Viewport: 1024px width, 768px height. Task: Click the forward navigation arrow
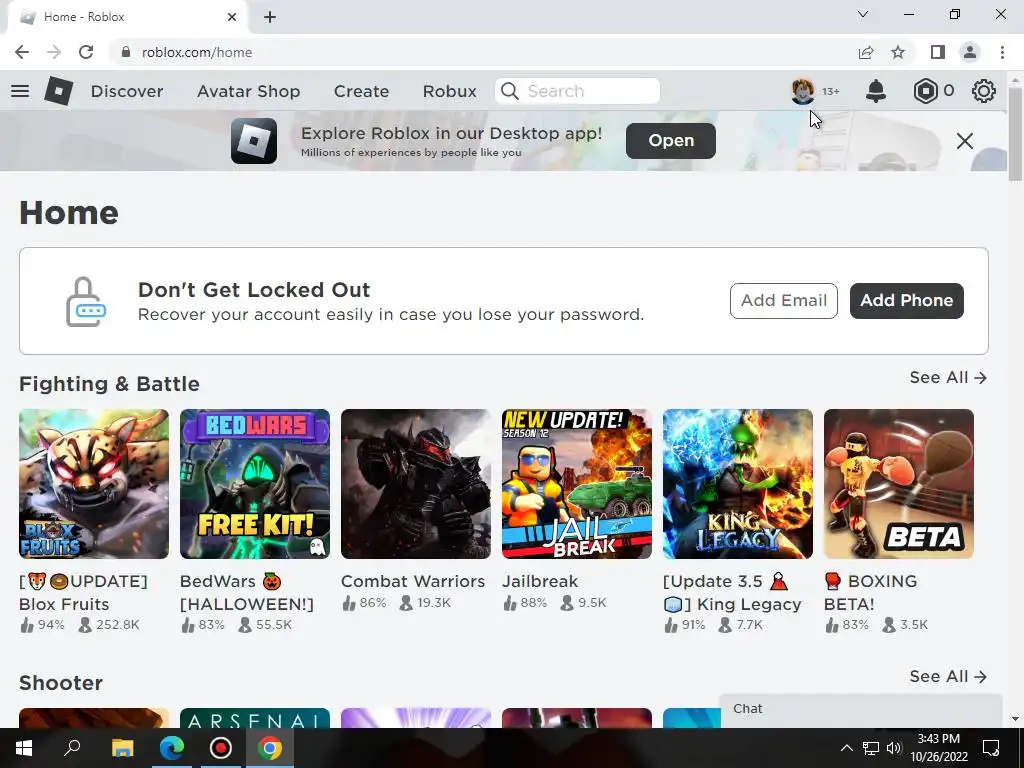(54, 52)
